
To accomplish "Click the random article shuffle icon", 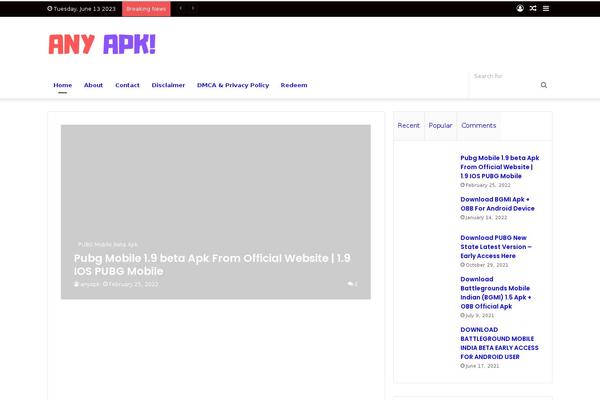I will coord(533,8).
